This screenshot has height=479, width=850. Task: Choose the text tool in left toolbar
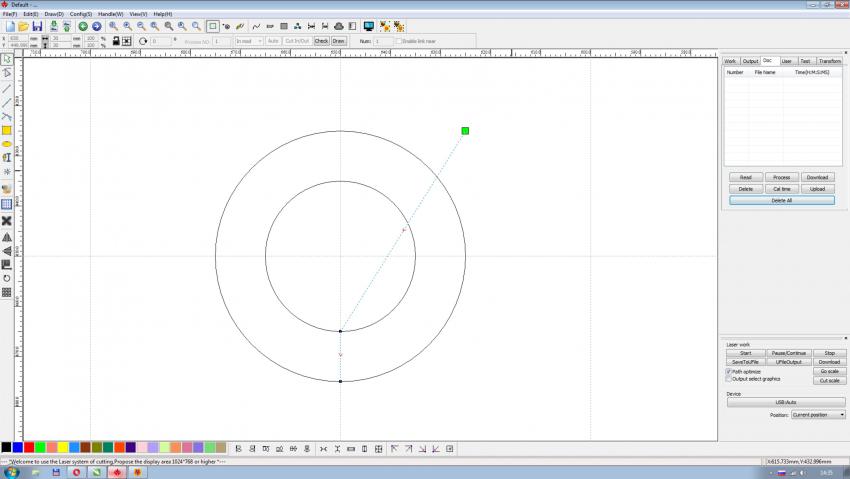pyautogui.click(x=7, y=158)
